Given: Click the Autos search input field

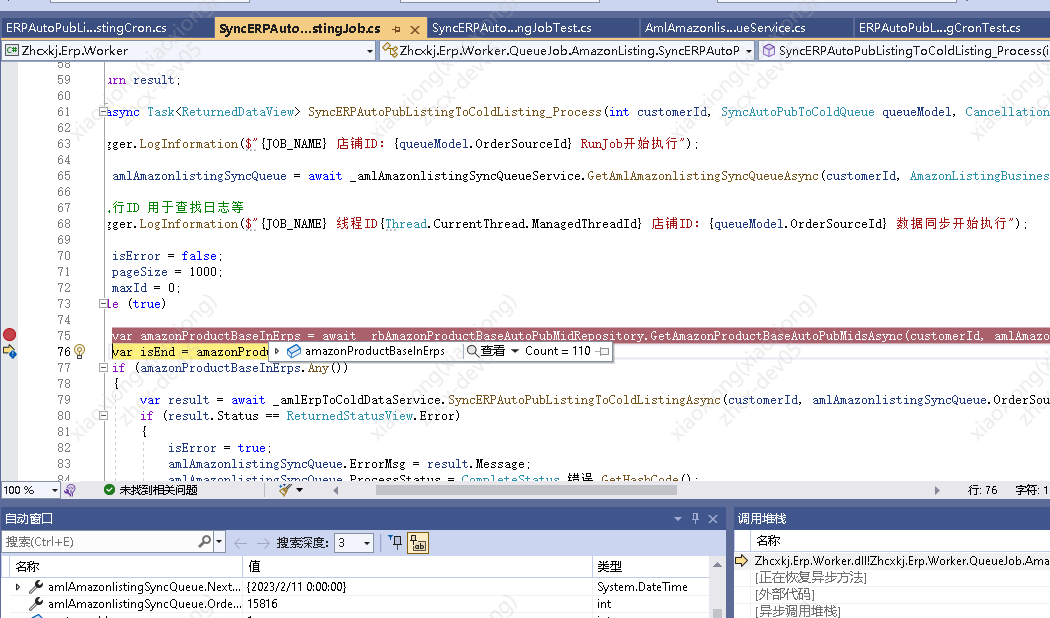Looking at the screenshot, I should pyautogui.click(x=100, y=542).
